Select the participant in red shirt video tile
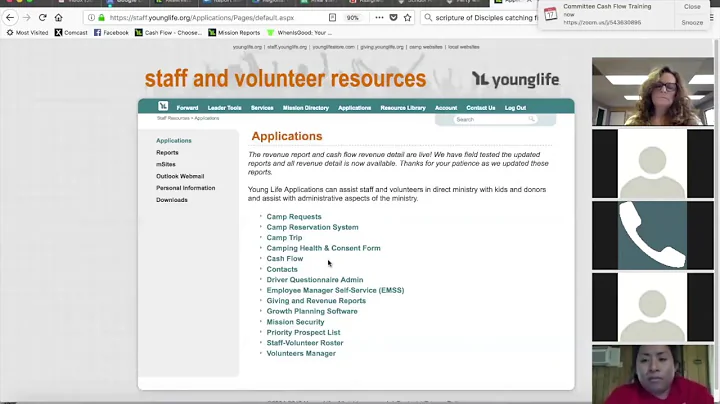The width and height of the screenshot is (720, 404). point(652,375)
